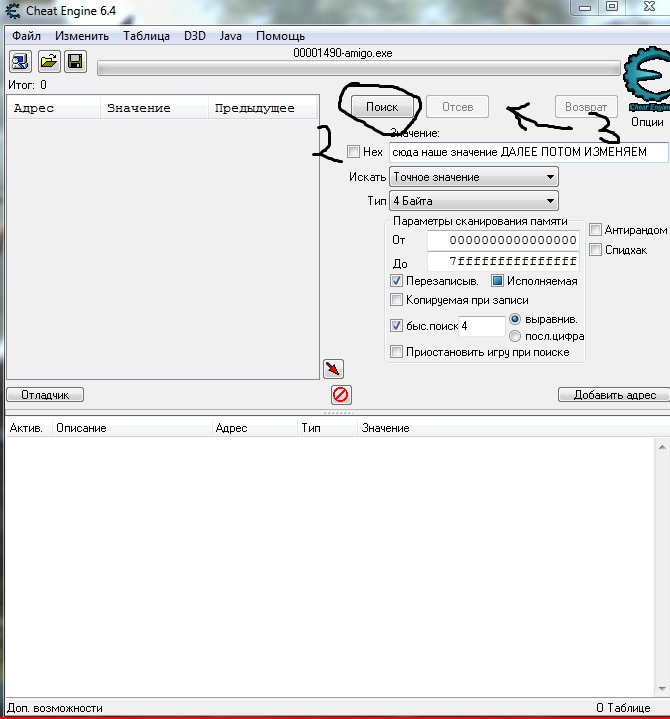Click the От start address field
Image resolution: width=670 pixels, height=719 pixels.
[503, 240]
